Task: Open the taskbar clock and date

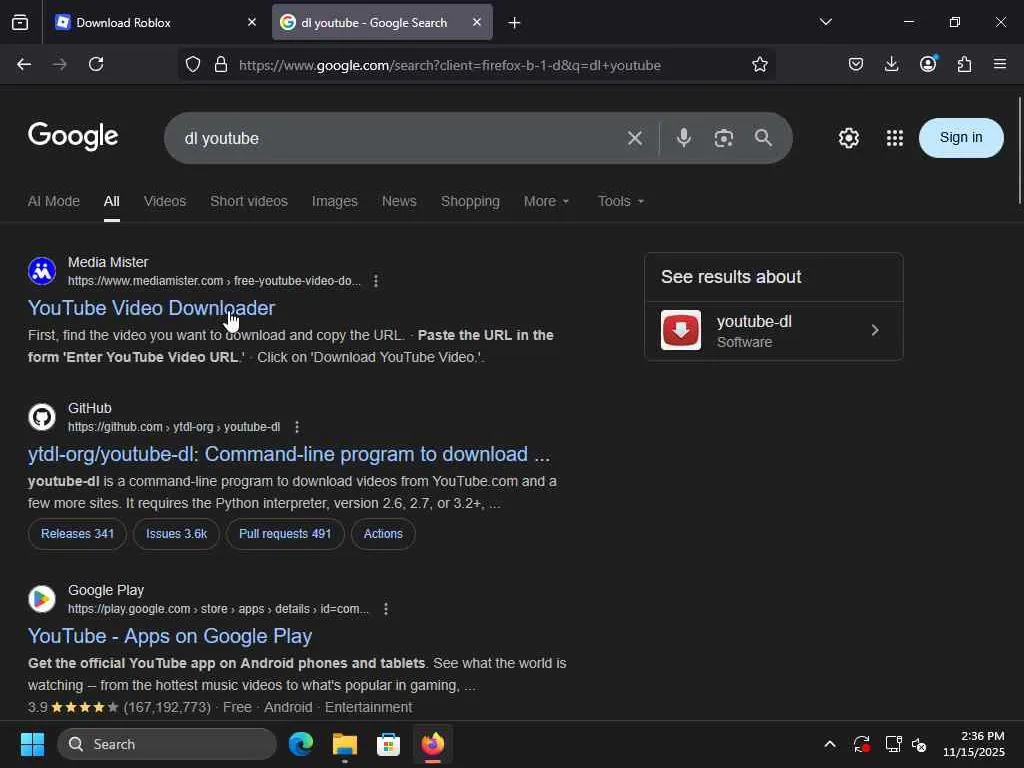Action: (x=974, y=744)
